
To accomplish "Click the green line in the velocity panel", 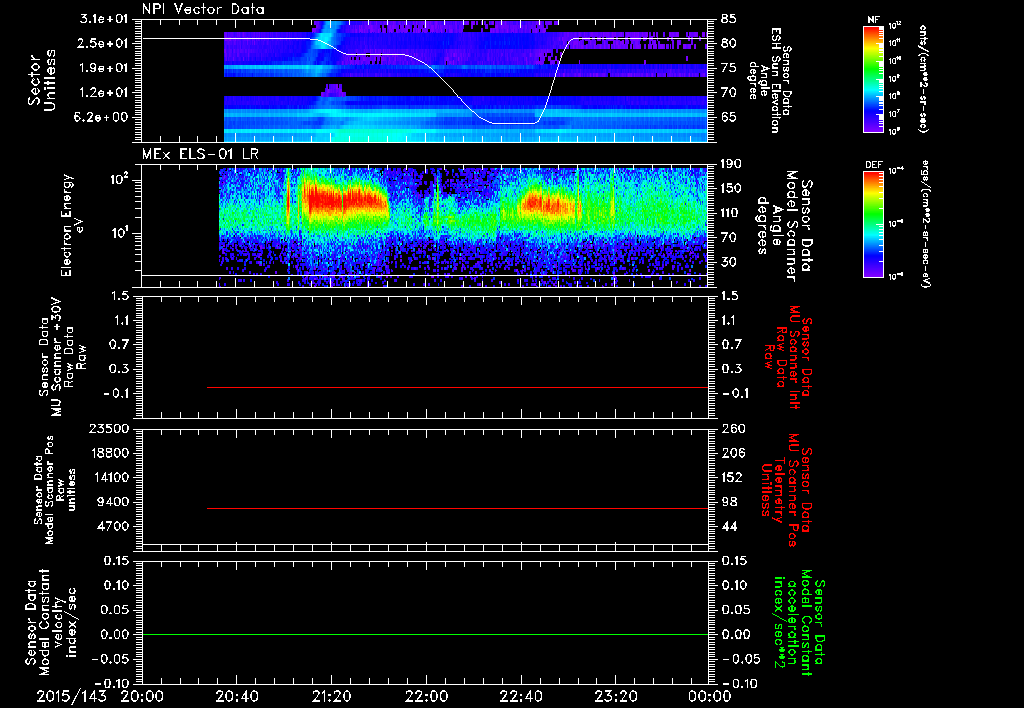I will click(x=424, y=634).
